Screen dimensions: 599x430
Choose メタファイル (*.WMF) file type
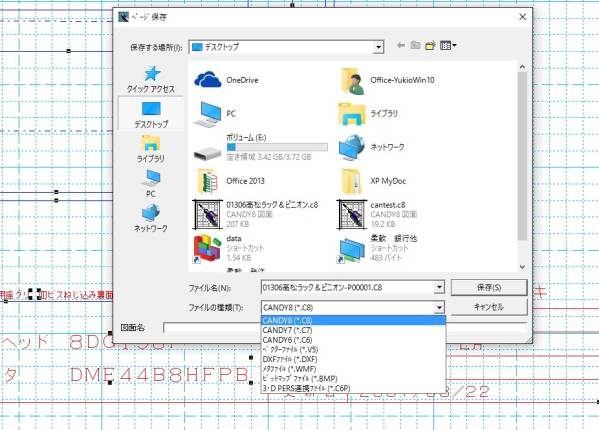point(353,369)
